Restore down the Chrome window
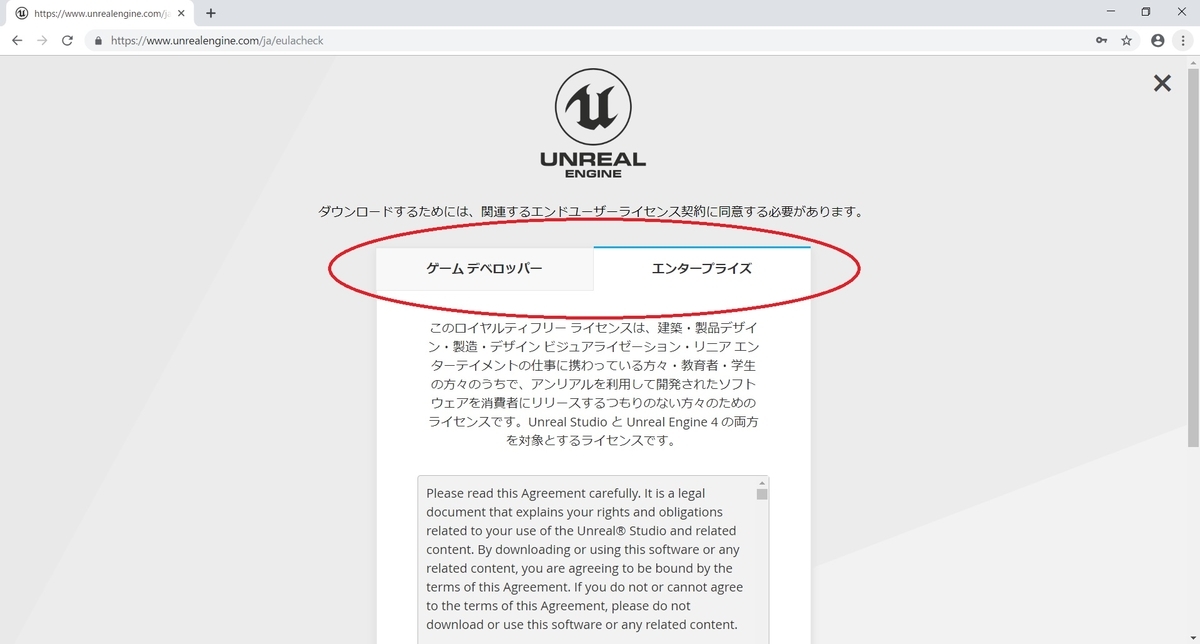Image resolution: width=1200 pixels, height=644 pixels. (1146, 12)
